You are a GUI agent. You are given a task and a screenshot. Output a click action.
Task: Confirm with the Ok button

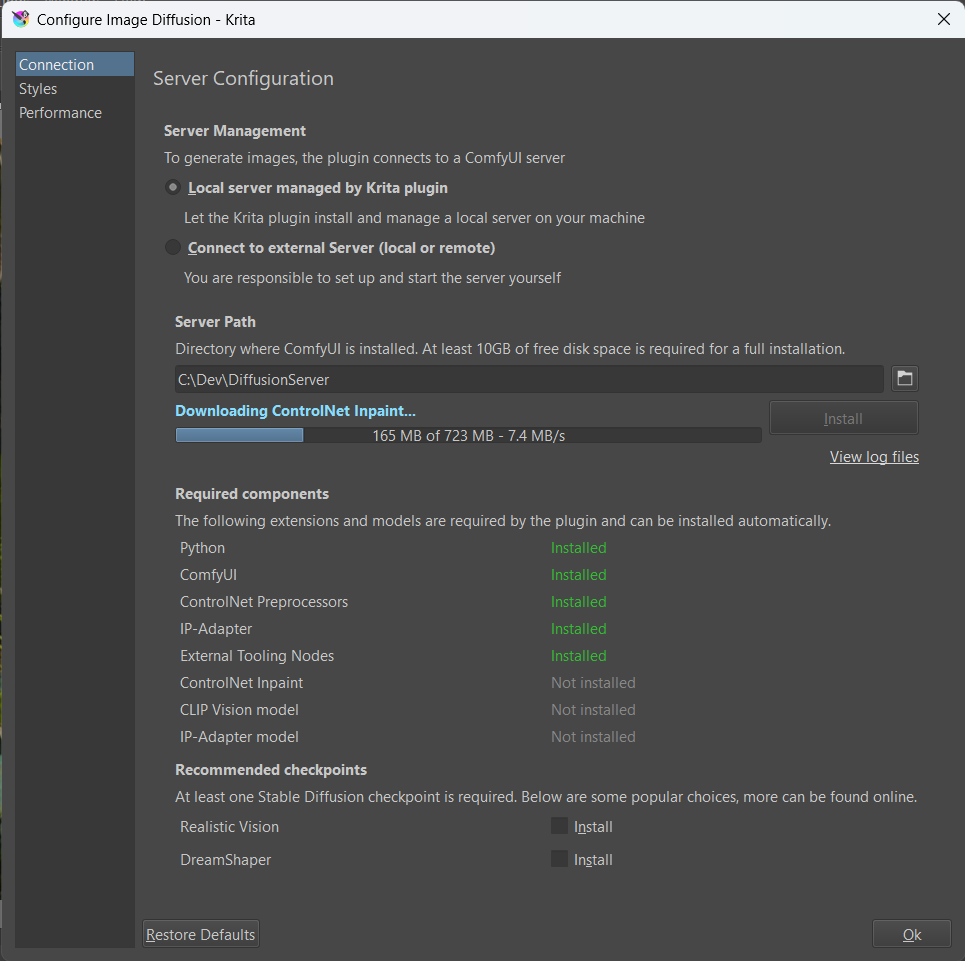tap(911, 934)
